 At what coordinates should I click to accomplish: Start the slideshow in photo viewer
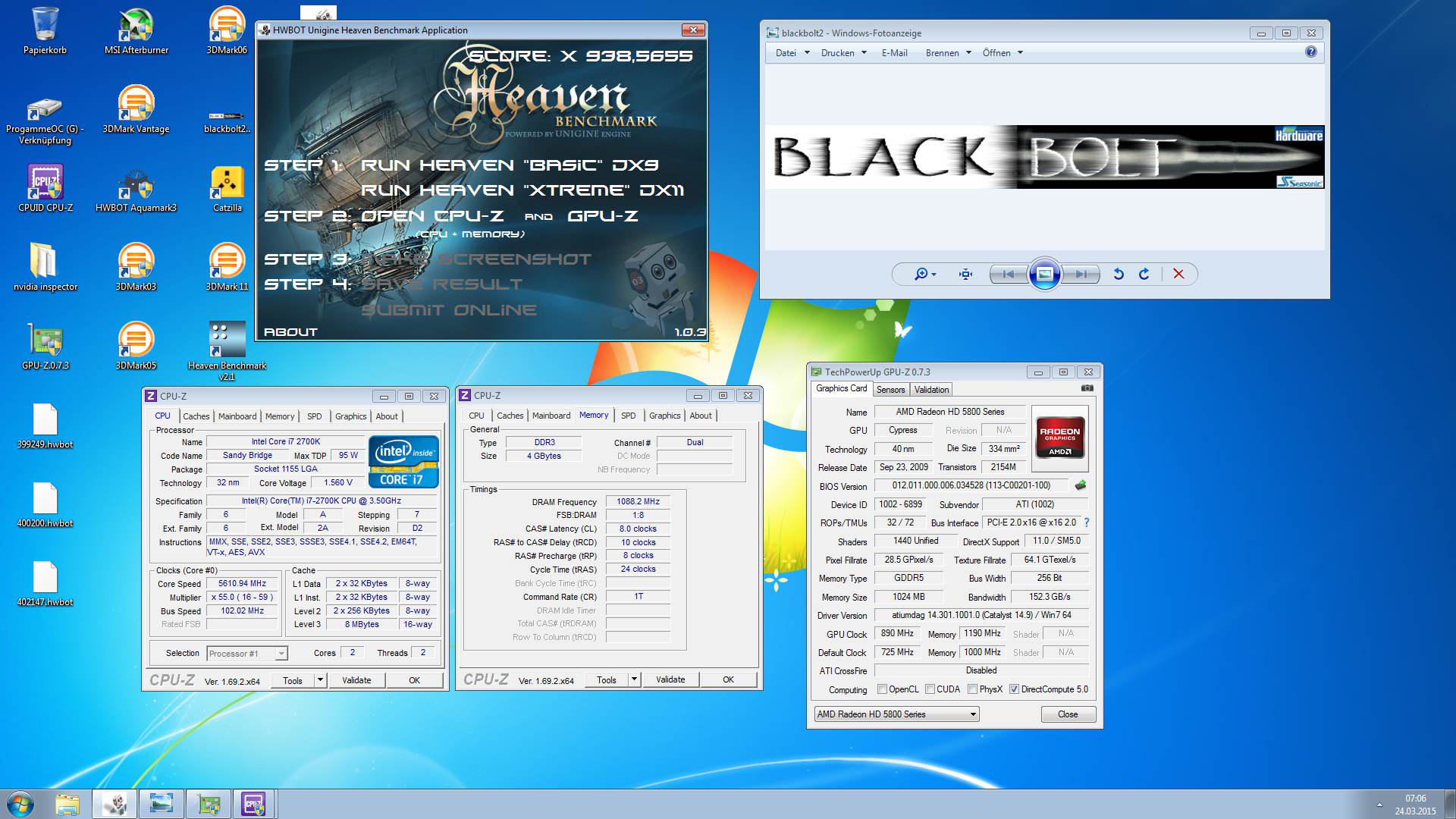(x=1044, y=274)
